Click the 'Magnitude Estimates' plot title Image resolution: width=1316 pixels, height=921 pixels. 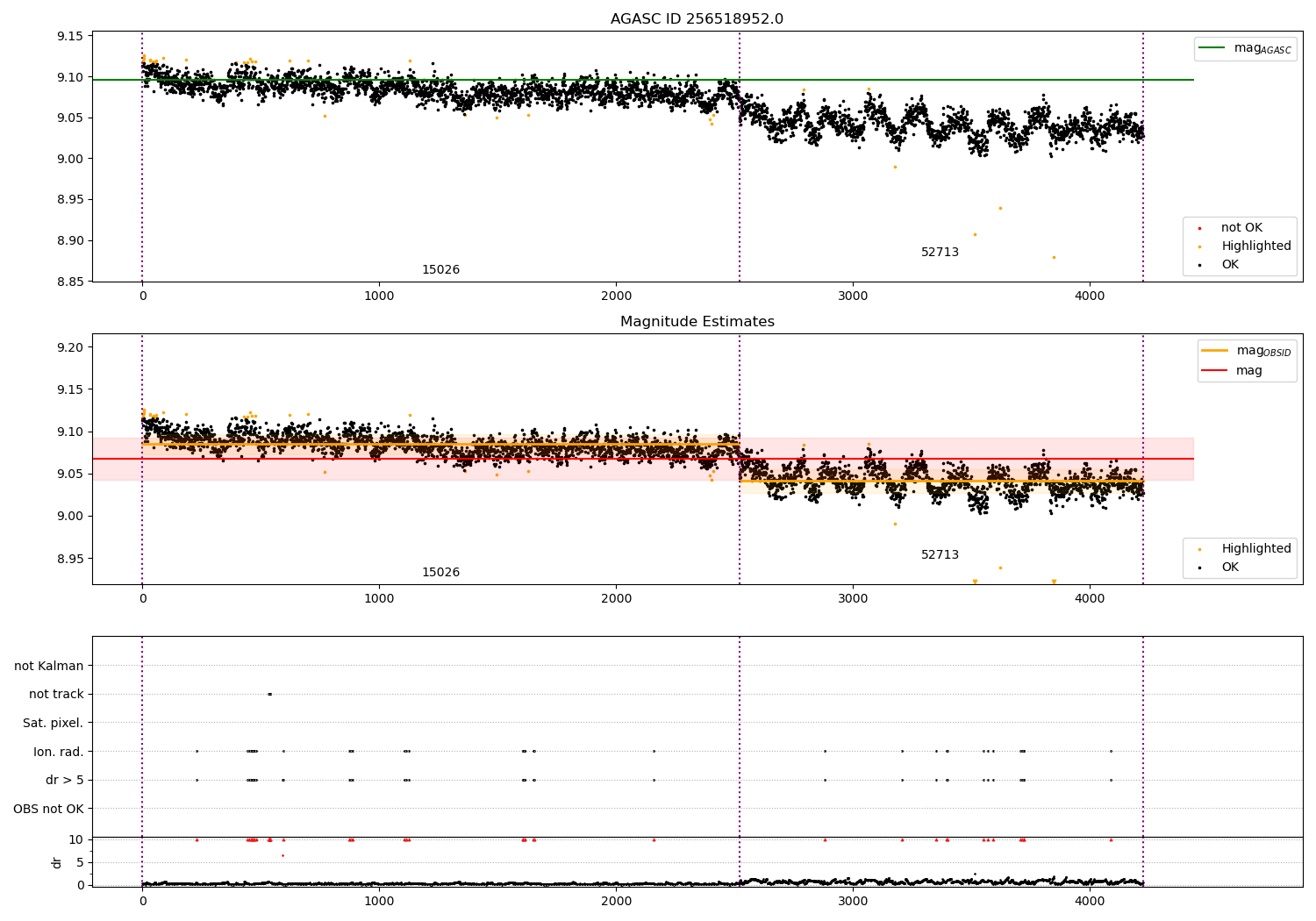tap(697, 322)
